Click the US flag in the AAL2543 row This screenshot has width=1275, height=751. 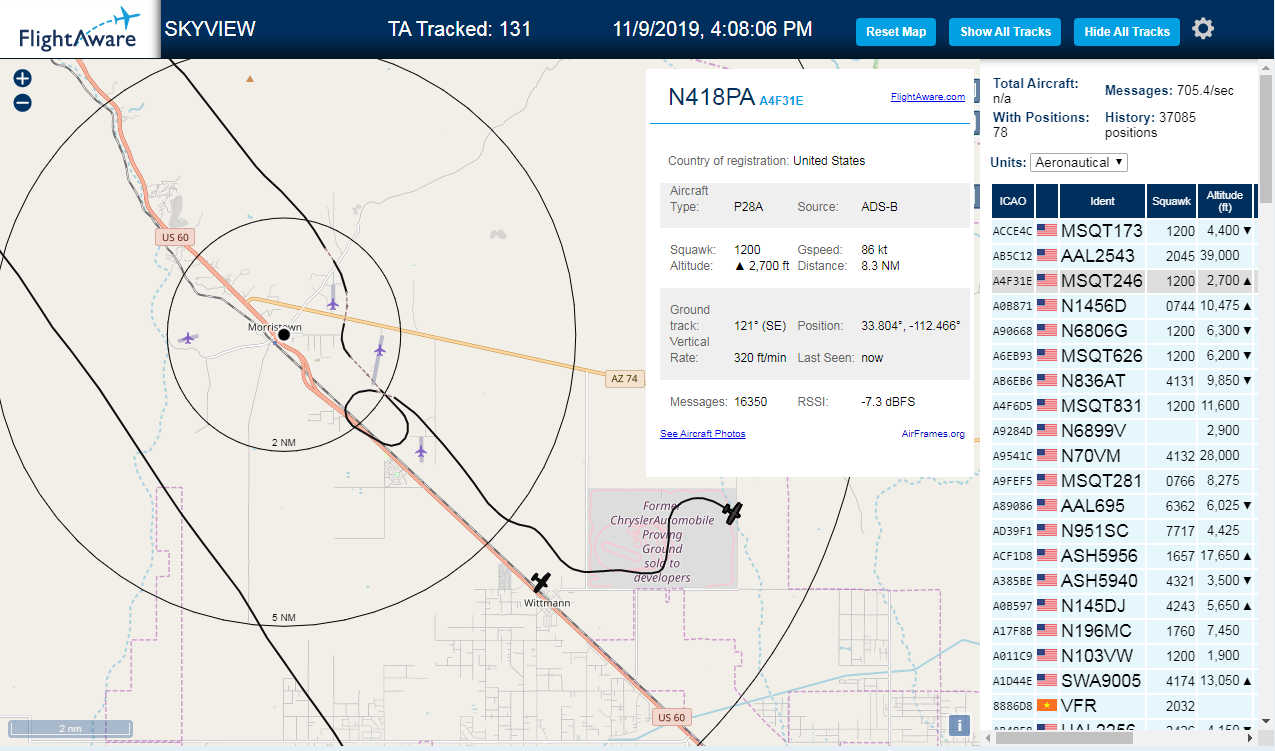pyautogui.click(x=1047, y=256)
